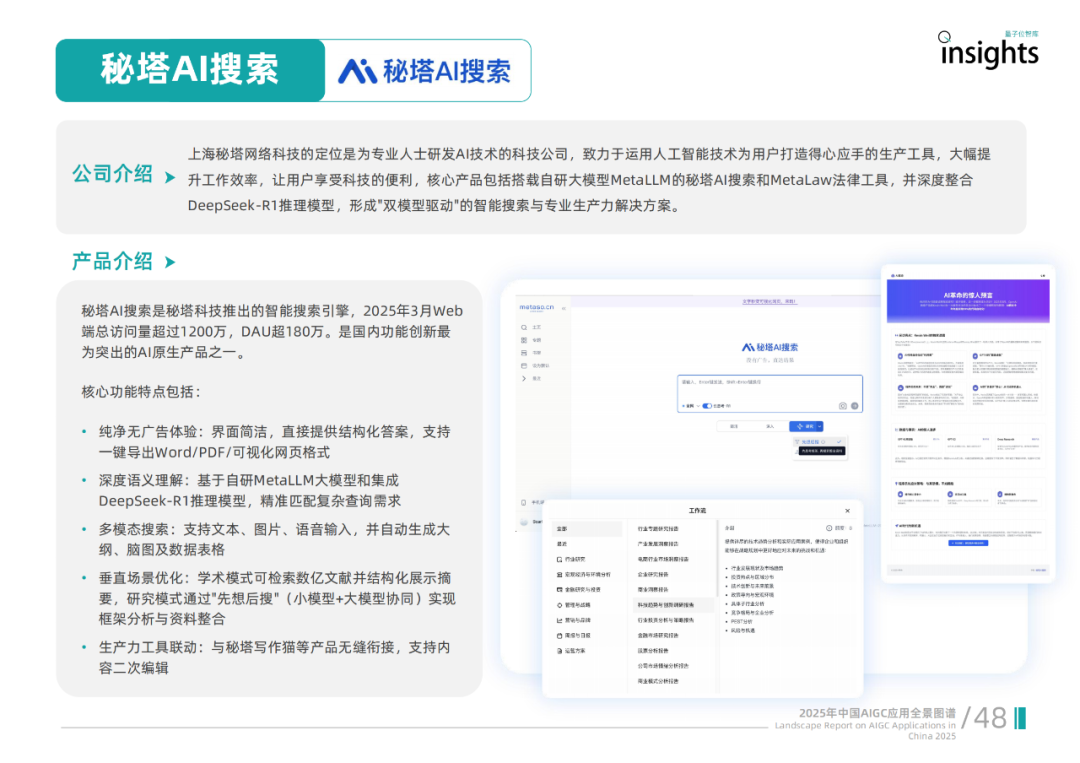Click the 核心功能特点包括 line
The width and height of the screenshot is (1080, 763).
(141, 392)
